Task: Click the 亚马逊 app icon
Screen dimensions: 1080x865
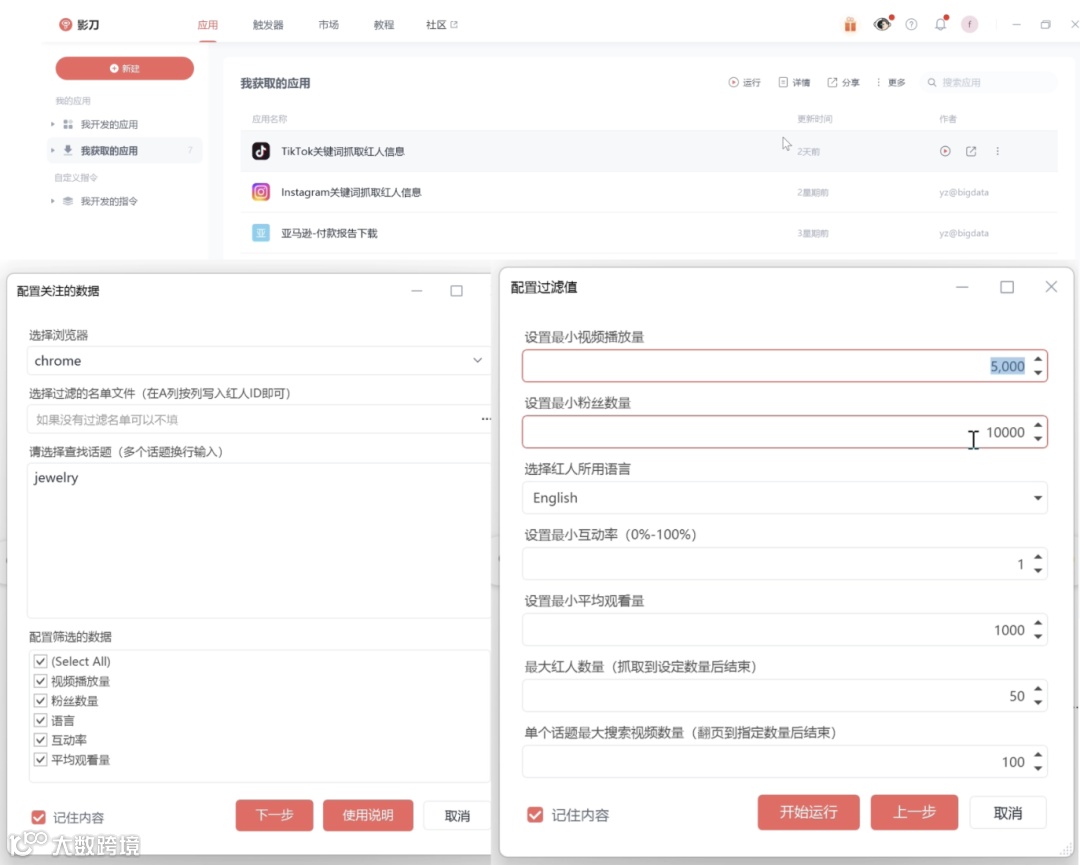Action: [x=260, y=233]
